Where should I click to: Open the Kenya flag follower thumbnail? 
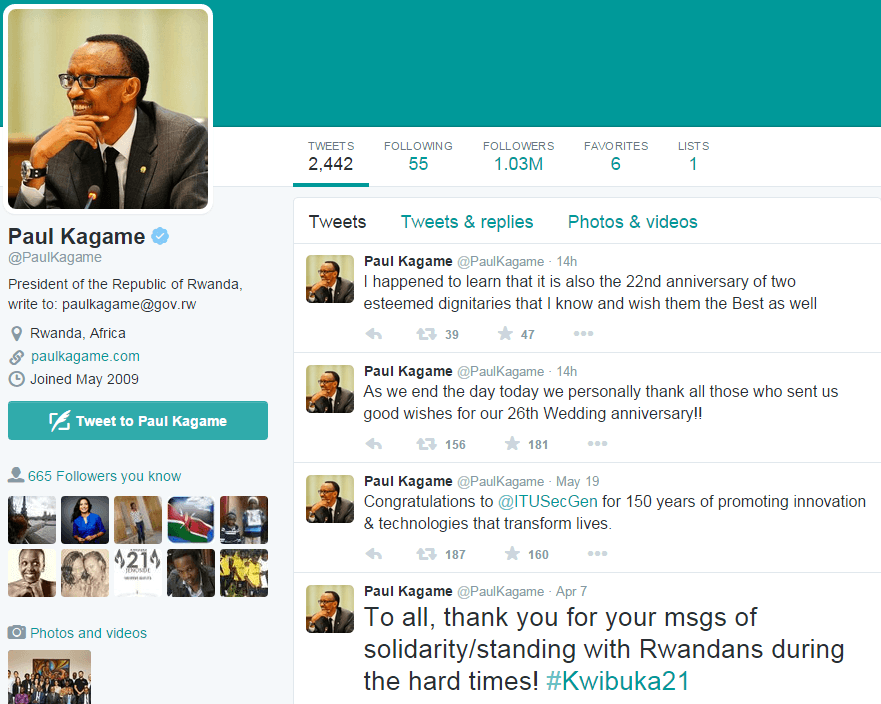tap(191, 520)
